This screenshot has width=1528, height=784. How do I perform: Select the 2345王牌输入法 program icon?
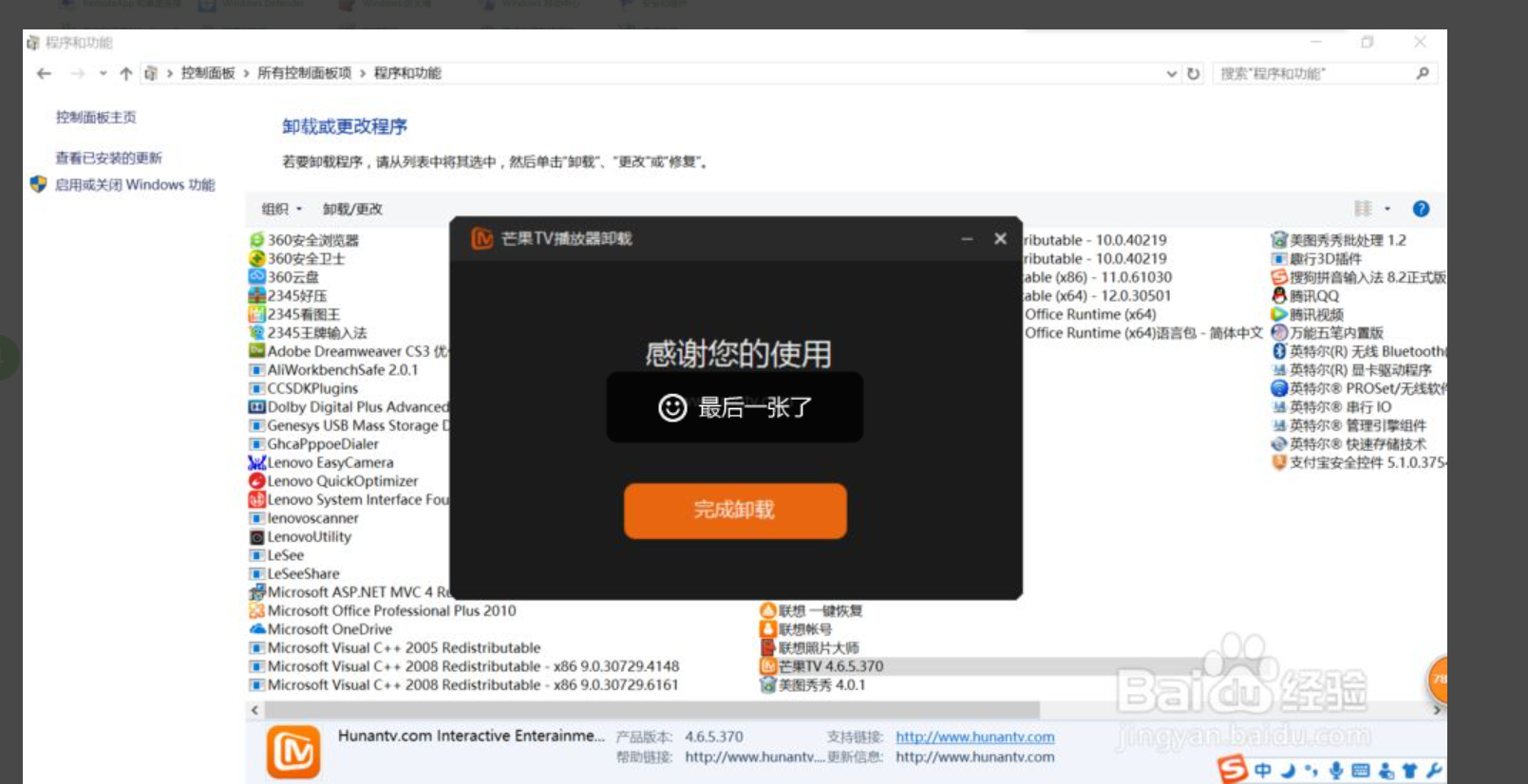(256, 332)
